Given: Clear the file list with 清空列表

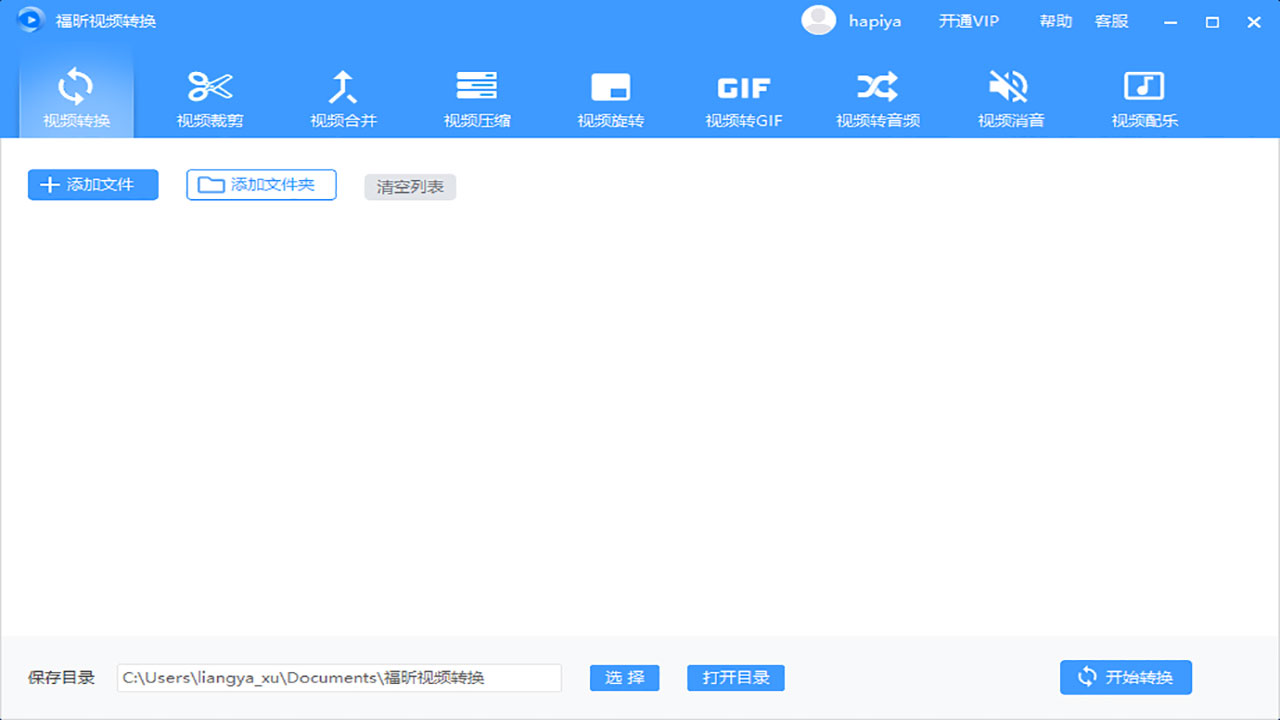Looking at the screenshot, I should coord(409,186).
